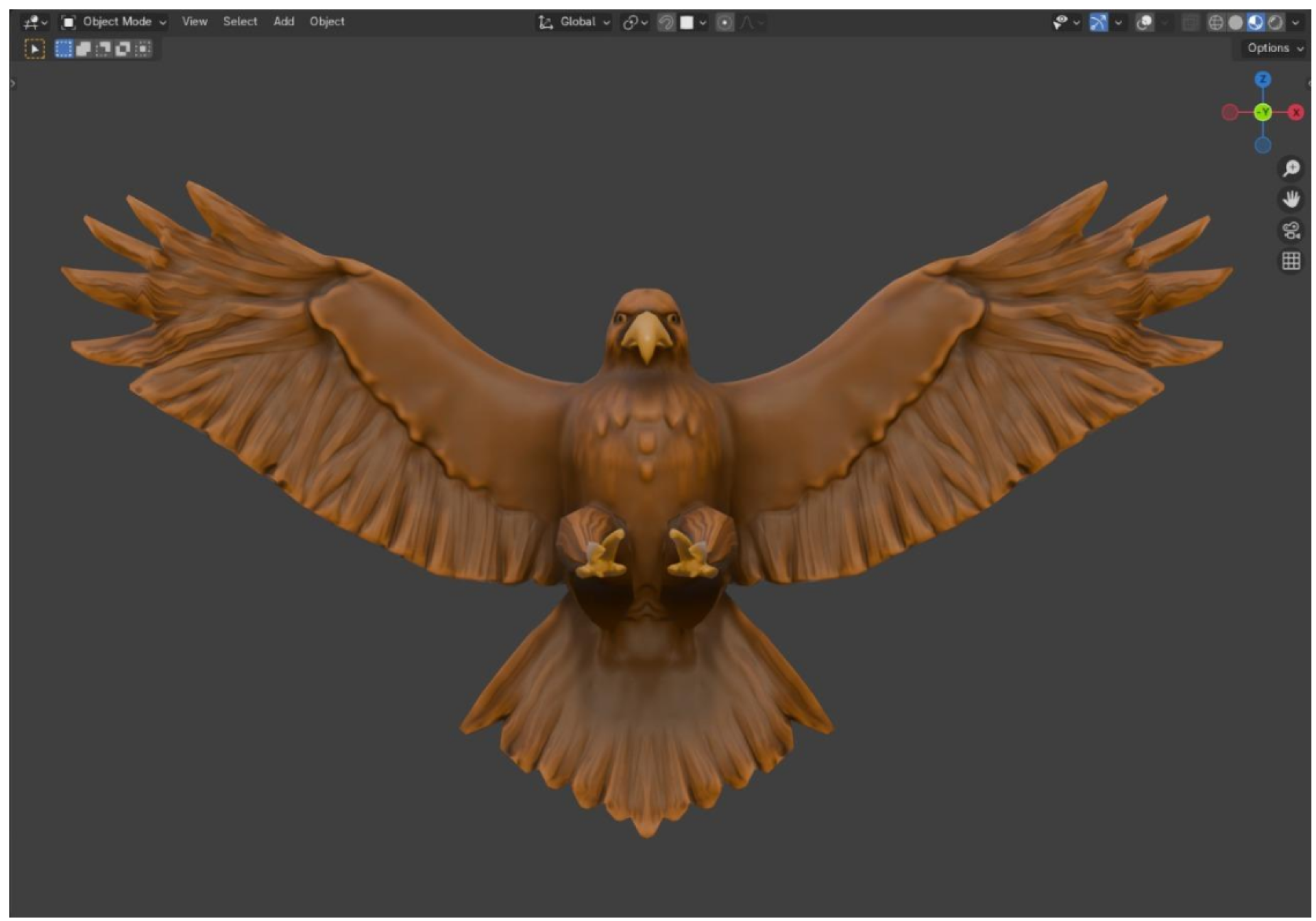Screen dimensions: 1316x921
Task: Choose the extend selection mode icon
Action: click(83, 49)
